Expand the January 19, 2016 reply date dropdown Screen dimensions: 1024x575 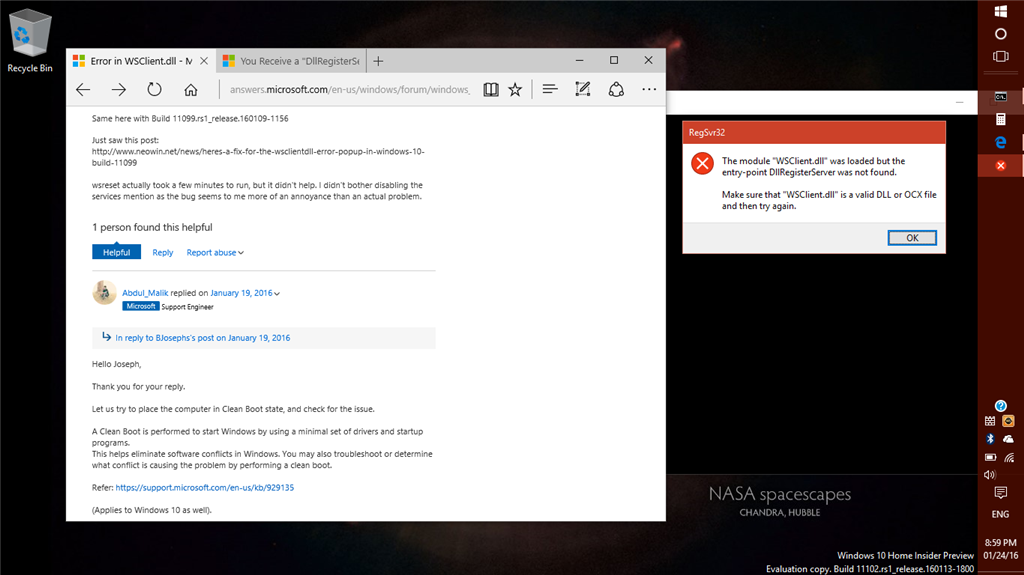pos(245,293)
